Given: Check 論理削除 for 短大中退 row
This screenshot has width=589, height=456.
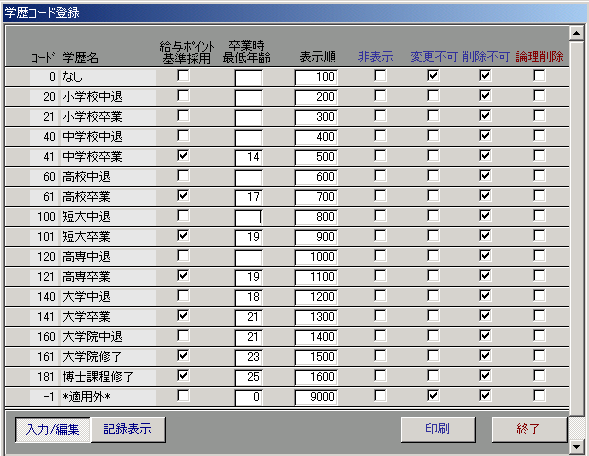Looking at the screenshot, I should coord(539,216).
